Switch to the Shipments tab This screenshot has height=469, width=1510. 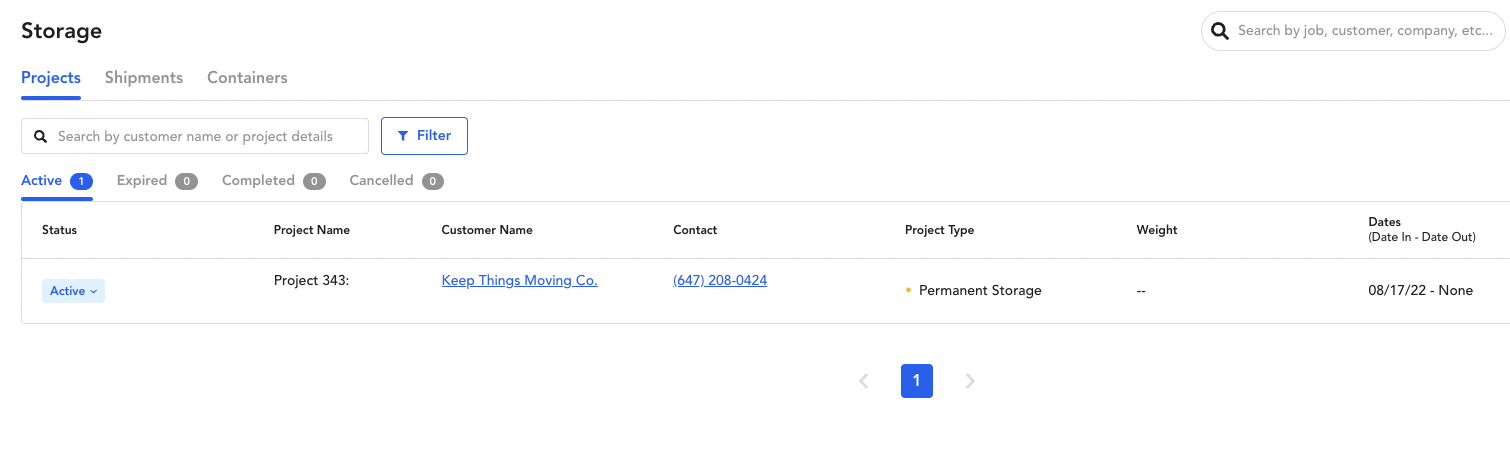click(x=144, y=78)
